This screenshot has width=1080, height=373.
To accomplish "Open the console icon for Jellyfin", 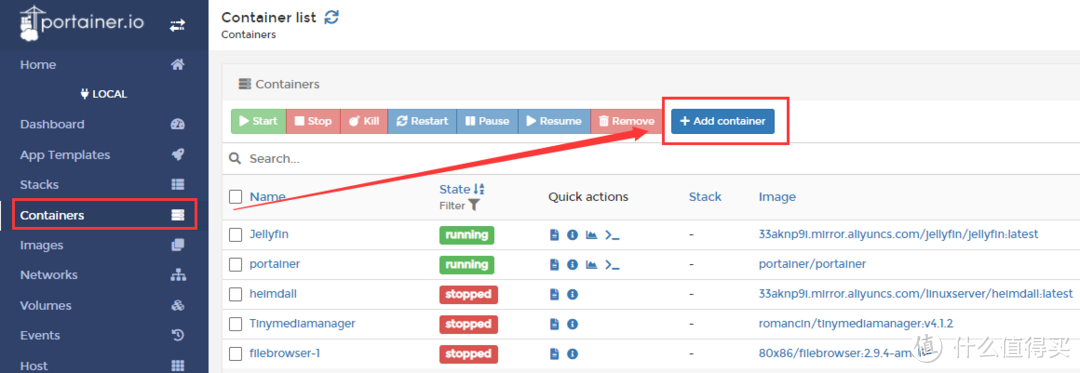I will pos(612,235).
